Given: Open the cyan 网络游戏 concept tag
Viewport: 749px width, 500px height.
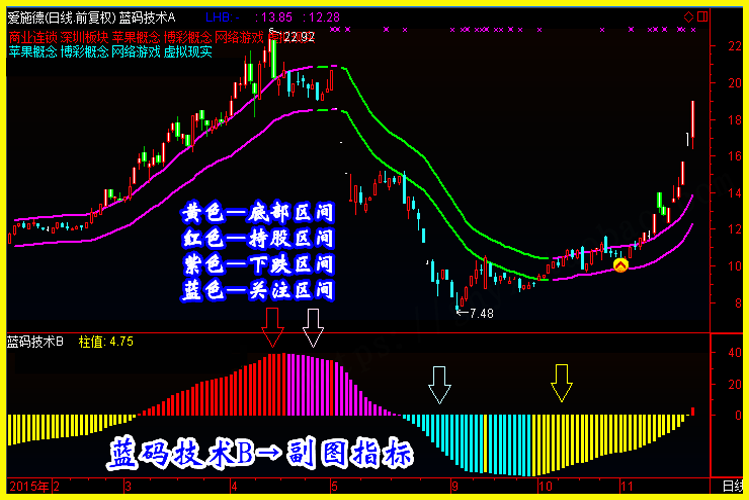Looking at the screenshot, I should click(x=136, y=52).
